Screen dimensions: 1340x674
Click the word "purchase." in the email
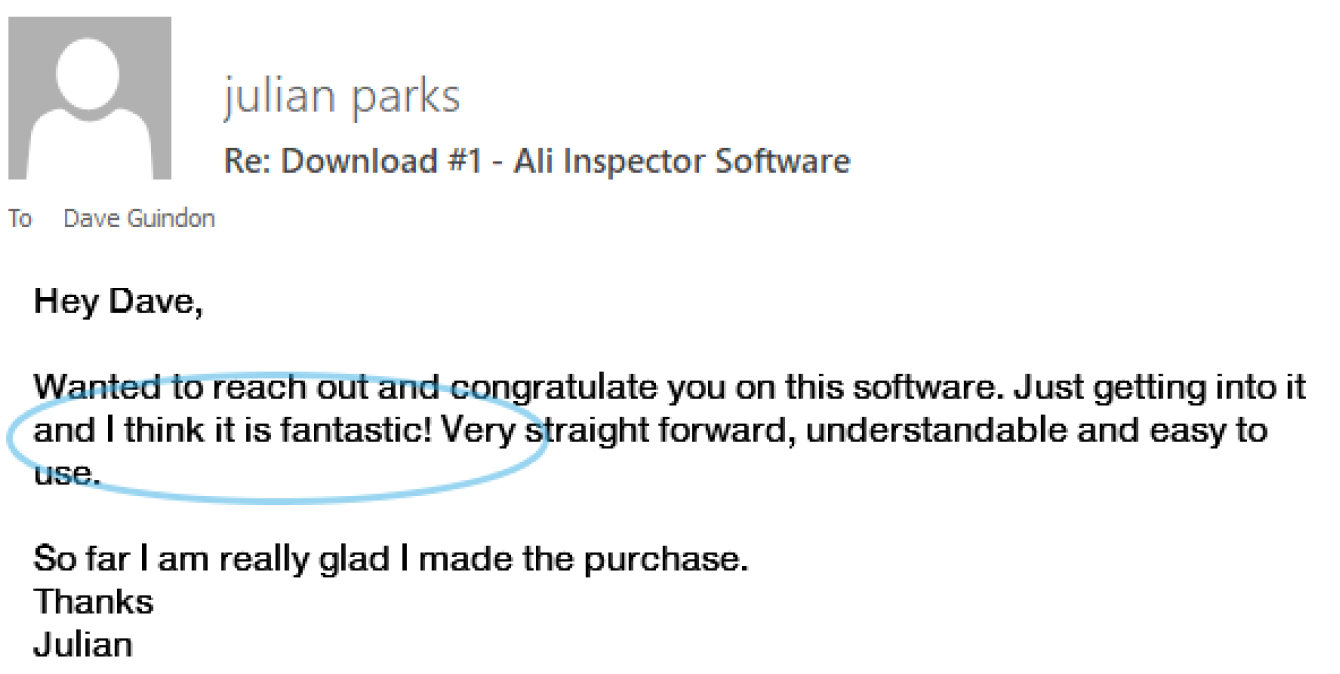(x=664, y=558)
